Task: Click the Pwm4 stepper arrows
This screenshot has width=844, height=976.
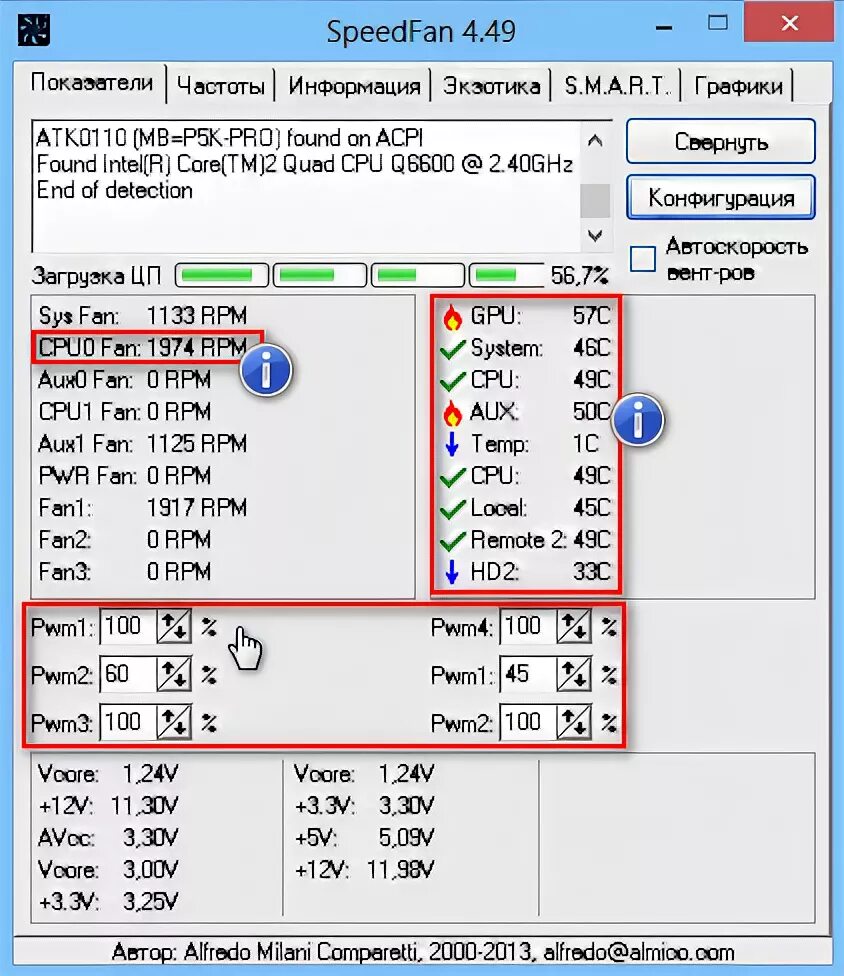Action: point(574,626)
